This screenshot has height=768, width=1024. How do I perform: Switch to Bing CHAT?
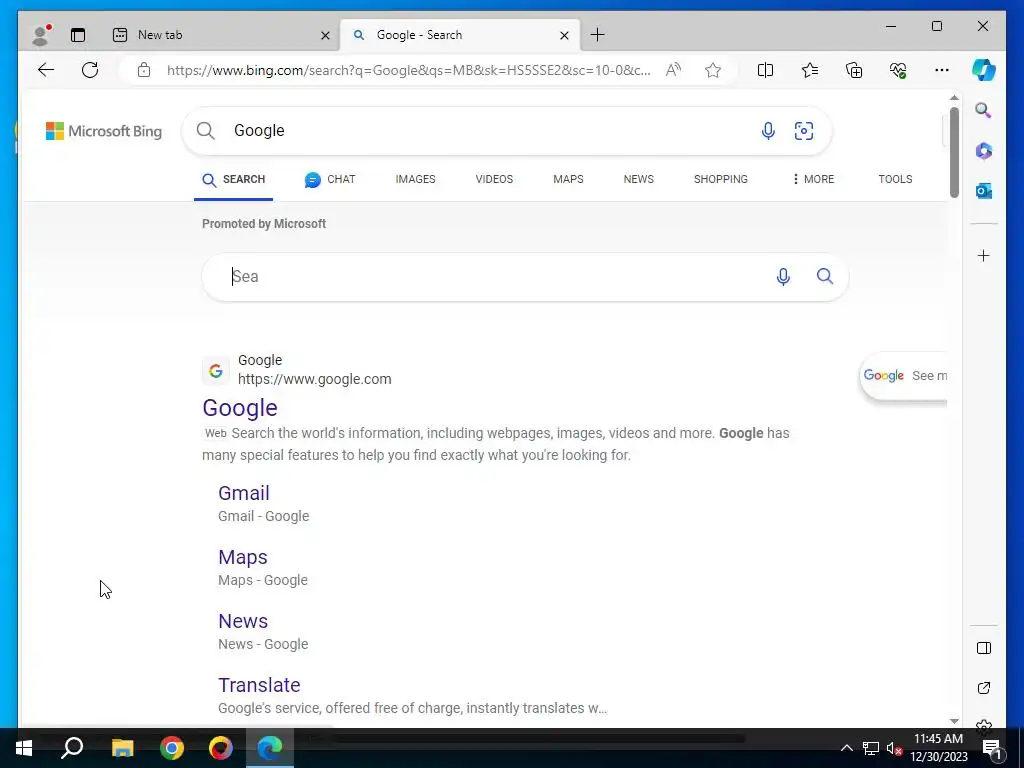click(x=330, y=180)
